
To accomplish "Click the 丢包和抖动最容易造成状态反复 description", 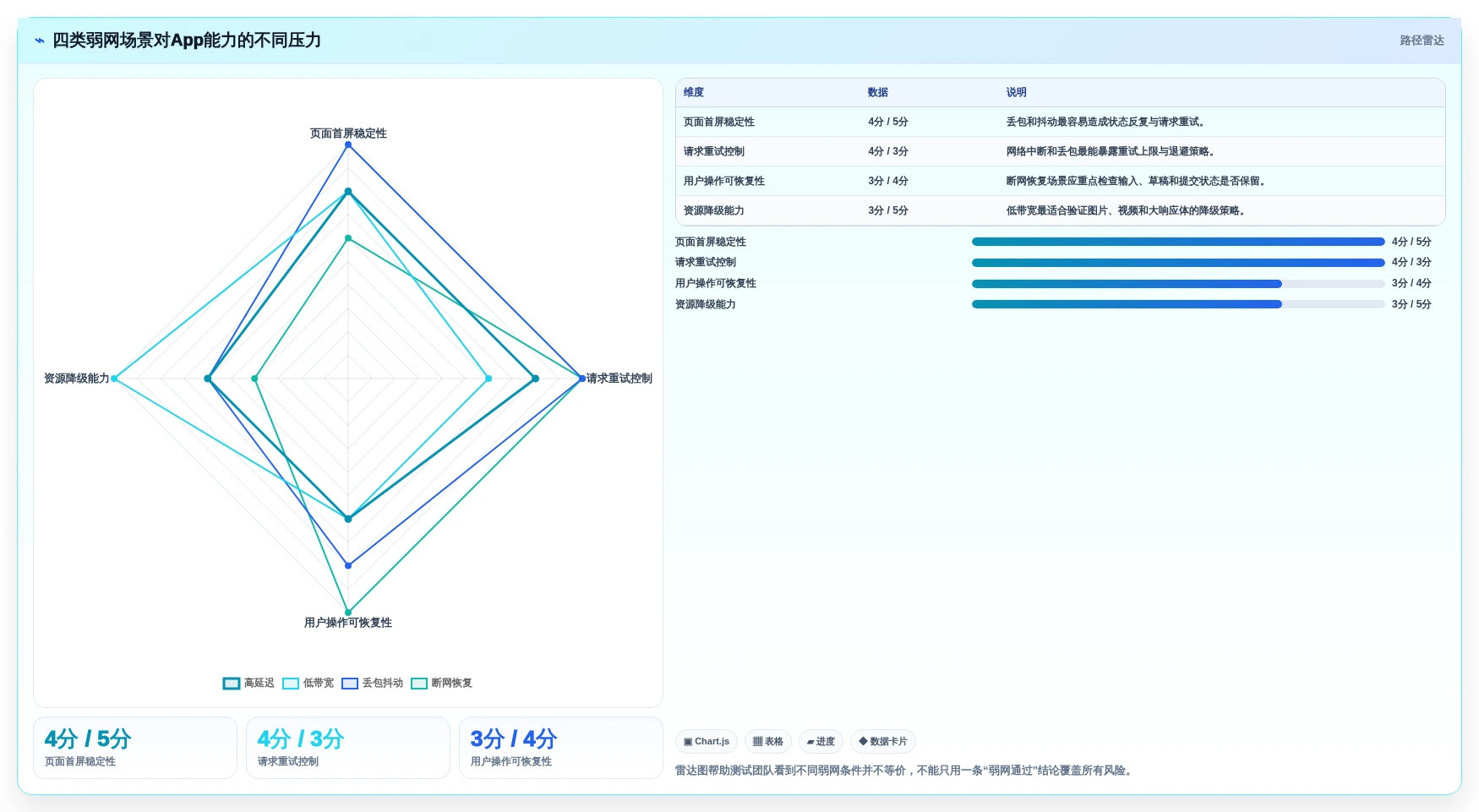I will pyautogui.click(x=1105, y=123).
